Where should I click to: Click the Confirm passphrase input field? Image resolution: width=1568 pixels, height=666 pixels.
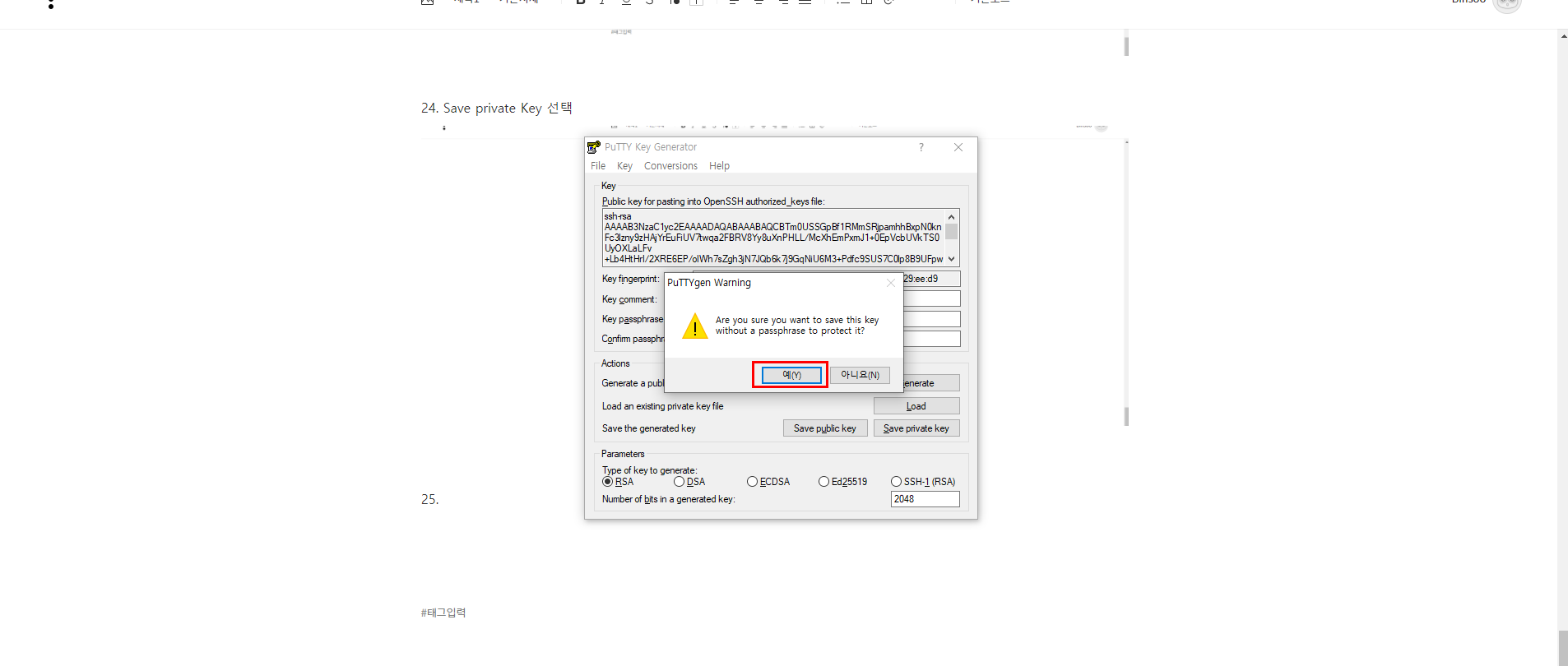[x=931, y=339]
